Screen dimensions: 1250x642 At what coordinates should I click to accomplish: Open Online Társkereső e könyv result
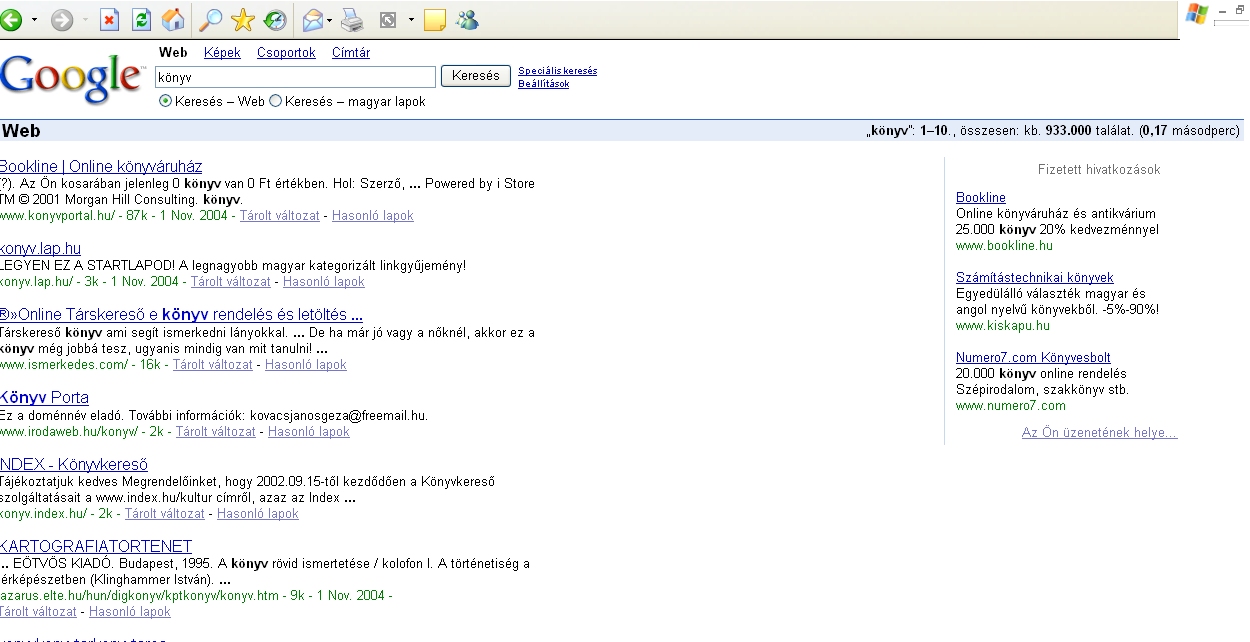181,315
